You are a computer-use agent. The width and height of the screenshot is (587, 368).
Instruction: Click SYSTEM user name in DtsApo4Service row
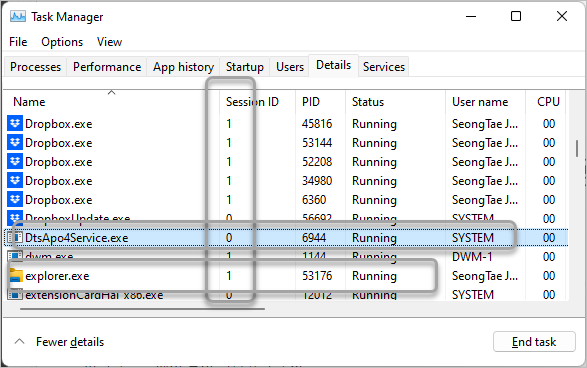pos(473,238)
